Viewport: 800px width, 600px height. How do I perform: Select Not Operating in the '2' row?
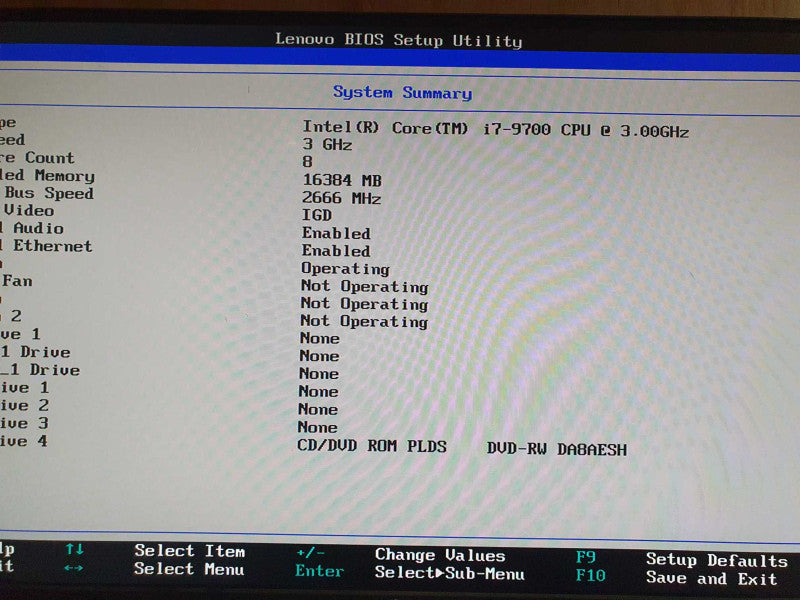pyautogui.click(x=364, y=321)
